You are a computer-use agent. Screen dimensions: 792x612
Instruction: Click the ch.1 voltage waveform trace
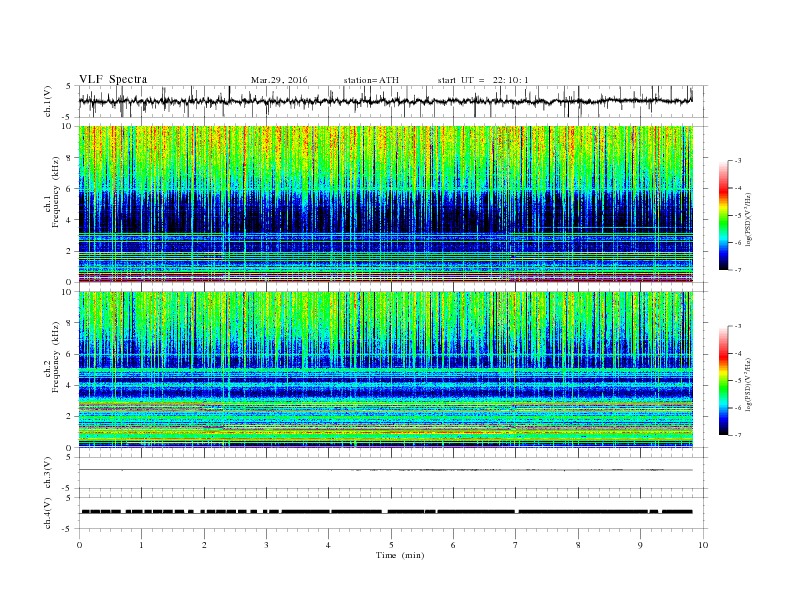[x=385, y=101]
